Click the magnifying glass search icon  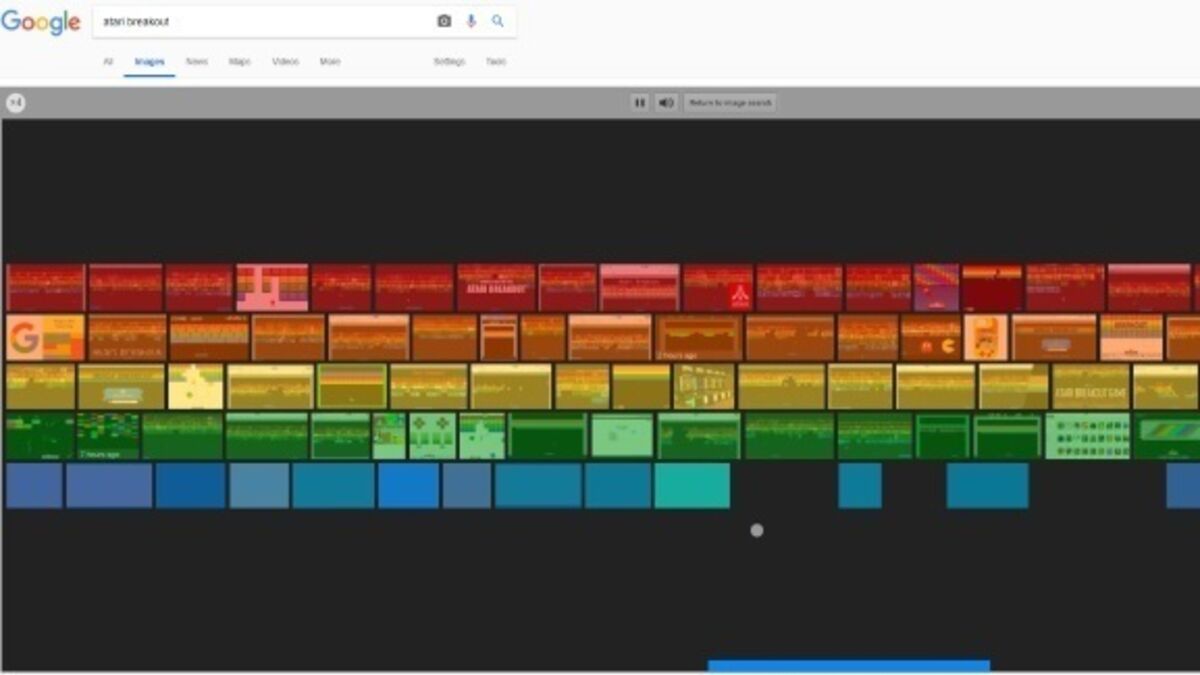coord(498,21)
